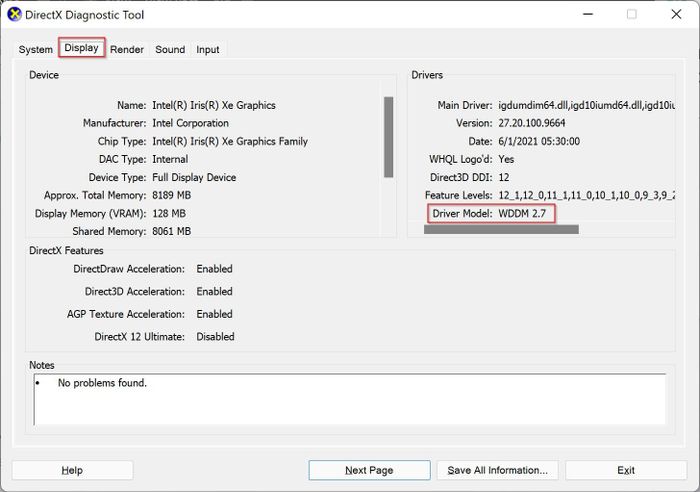Image resolution: width=700 pixels, height=492 pixels.
Task: Select the Display tab
Action: [81, 48]
